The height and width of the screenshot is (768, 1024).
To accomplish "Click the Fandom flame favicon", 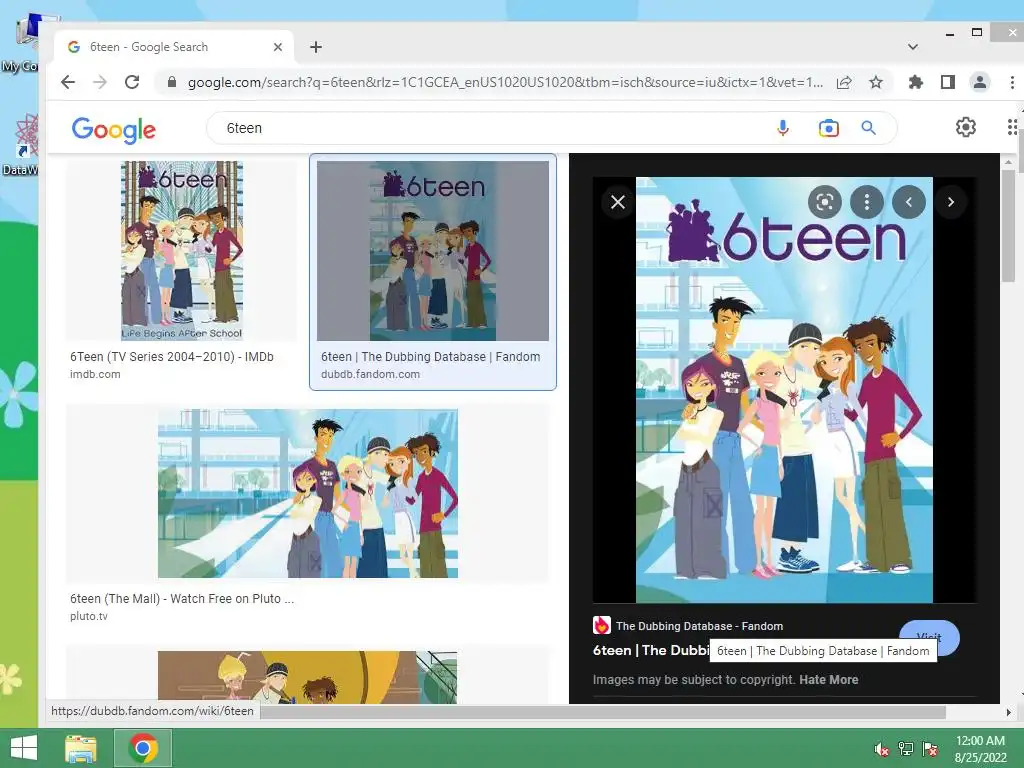I will point(601,626).
